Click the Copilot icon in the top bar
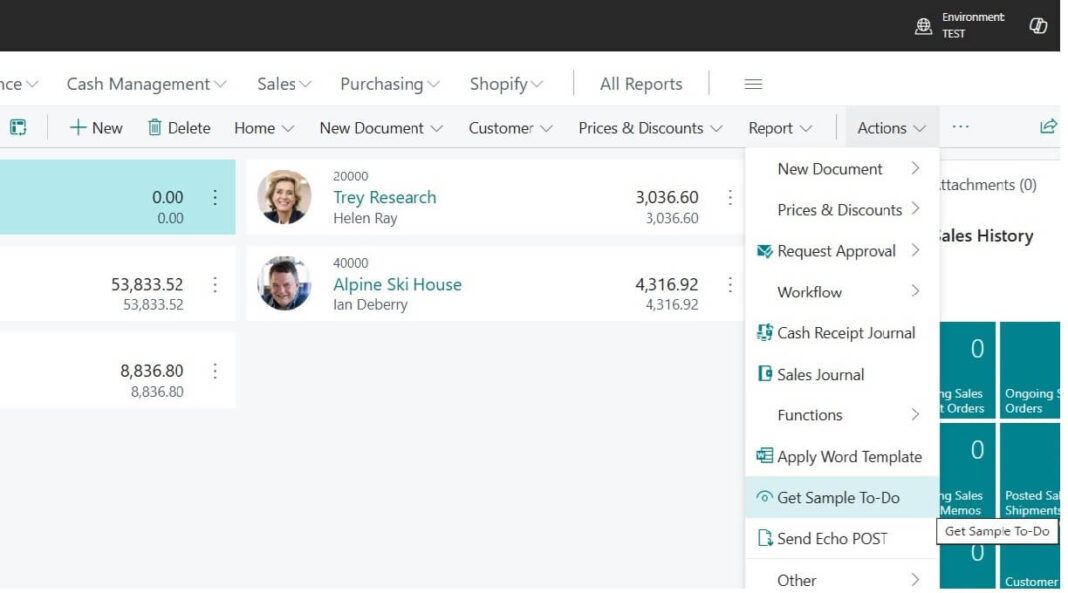The image size is (1068, 593). coord(1038,26)
